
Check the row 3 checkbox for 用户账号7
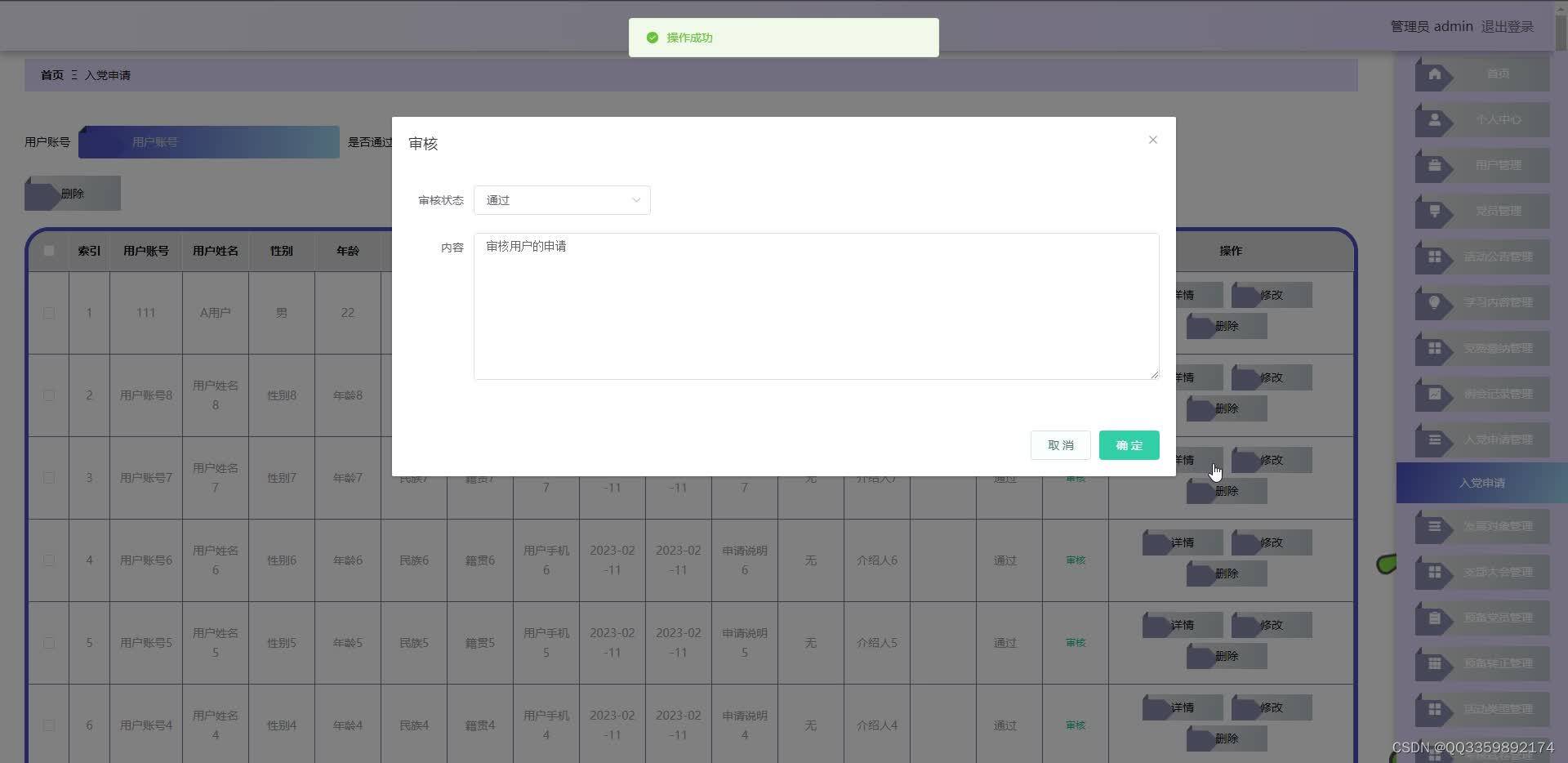(49, 478)
